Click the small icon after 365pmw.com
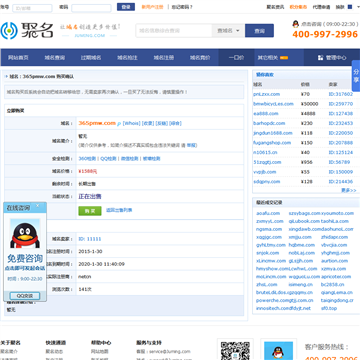 coord(119,124)
